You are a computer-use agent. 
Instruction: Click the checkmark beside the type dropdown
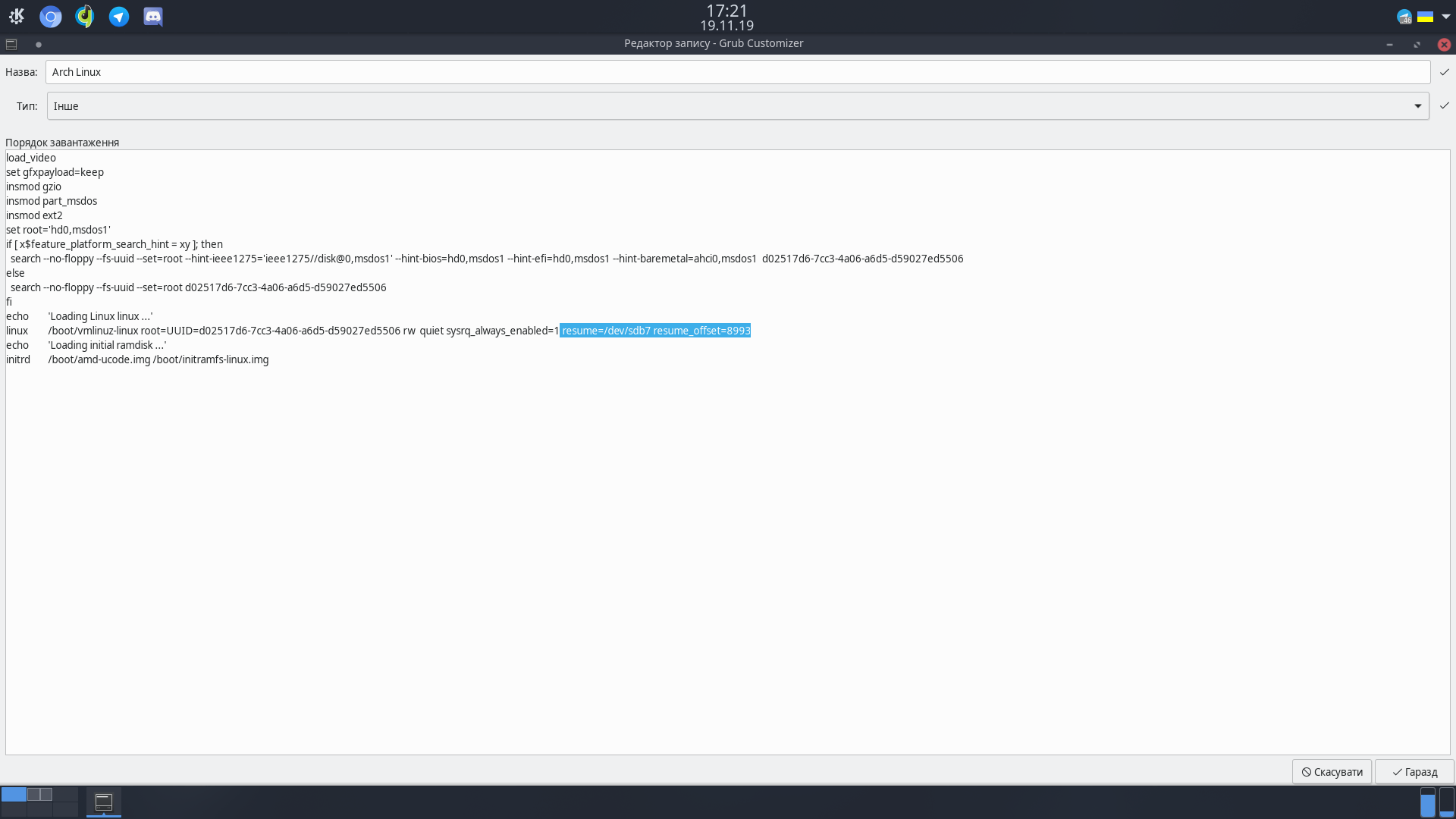click(x=1445, y=106)
